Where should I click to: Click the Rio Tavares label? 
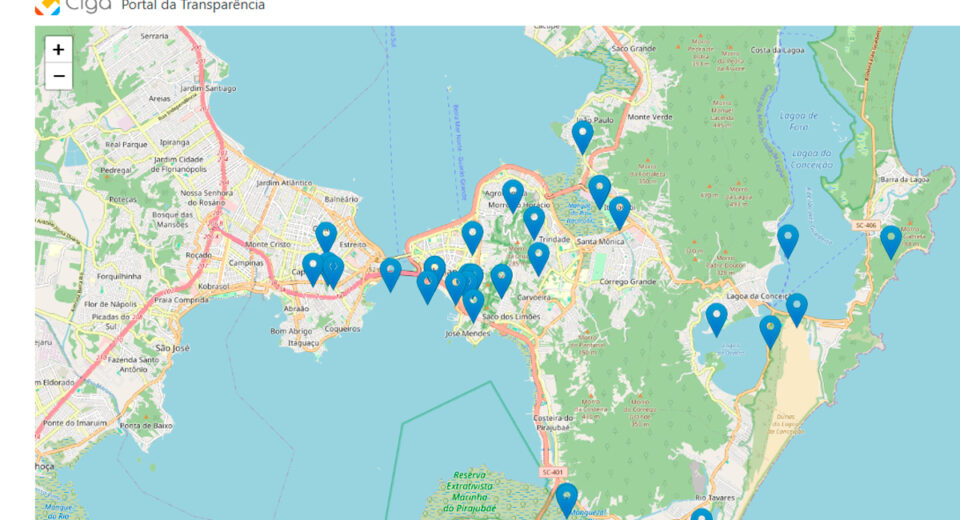715,497
